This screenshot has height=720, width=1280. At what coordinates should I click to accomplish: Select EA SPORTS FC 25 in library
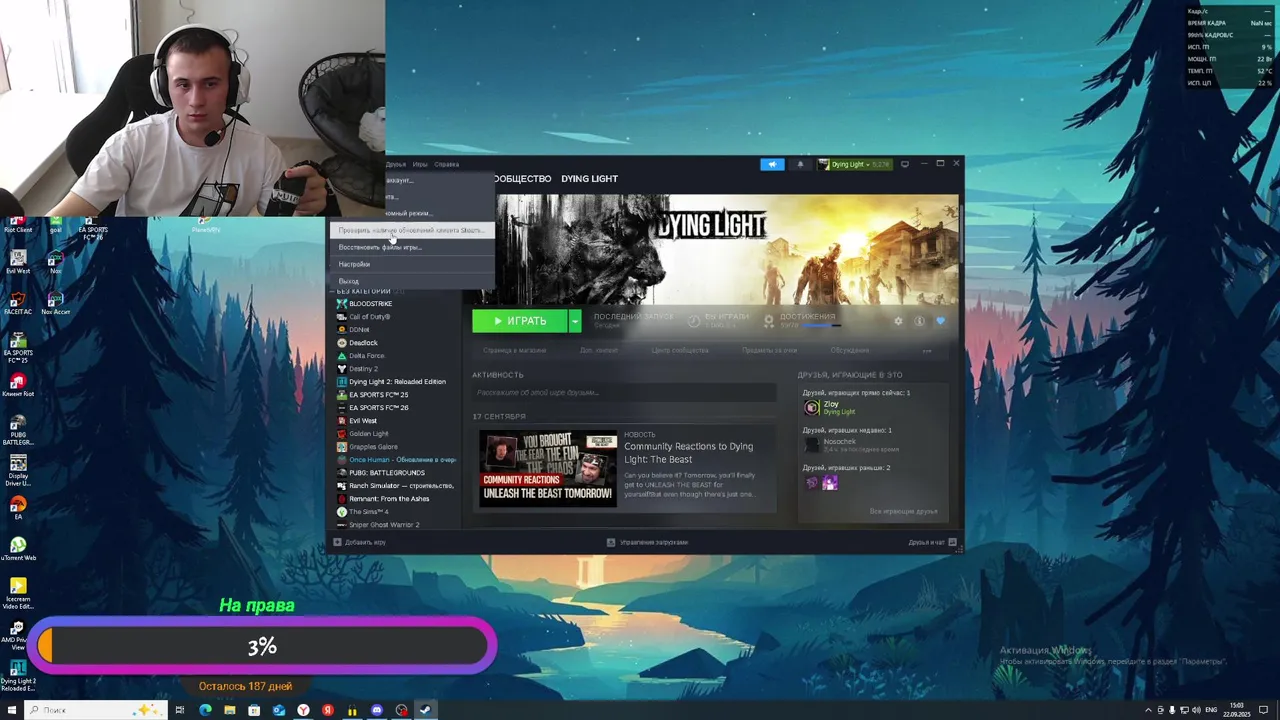(378, 395)
